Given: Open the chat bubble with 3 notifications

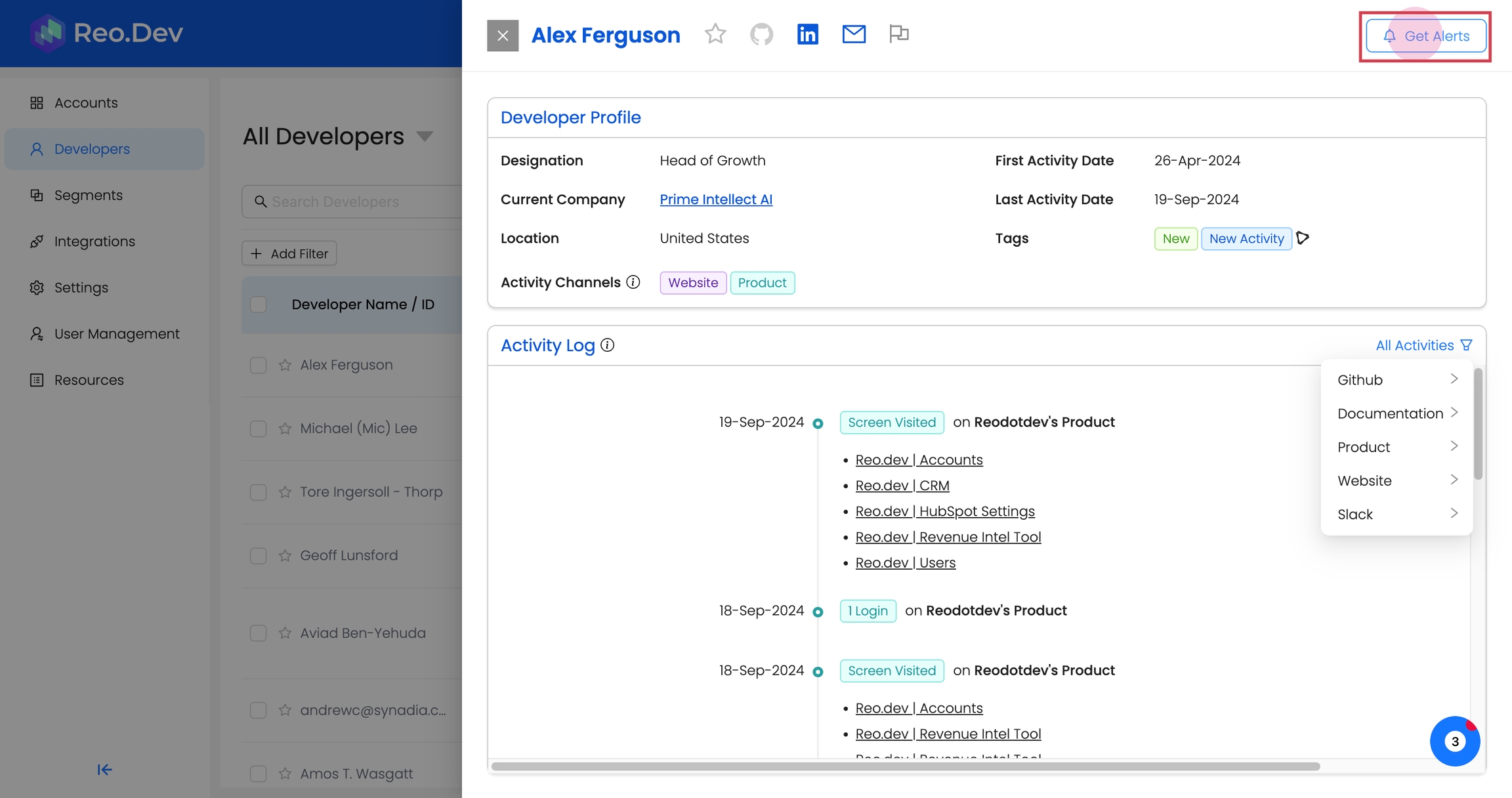Looking at the screenshot, I should pyautogui.click(x=1454, y=741).
